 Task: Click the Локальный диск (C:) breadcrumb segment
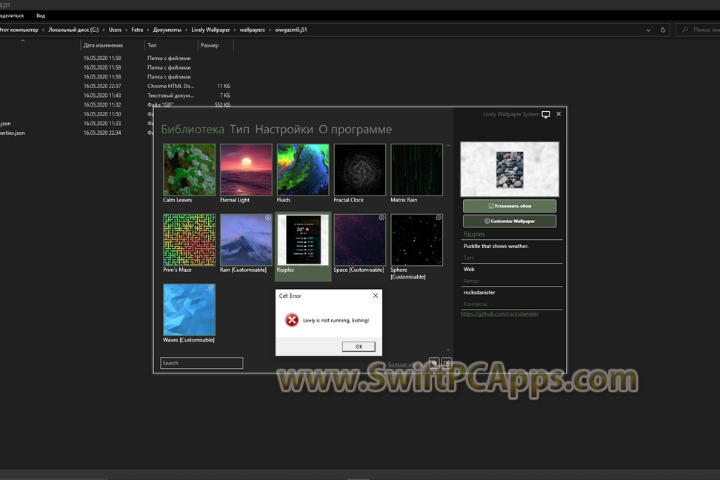73,30
